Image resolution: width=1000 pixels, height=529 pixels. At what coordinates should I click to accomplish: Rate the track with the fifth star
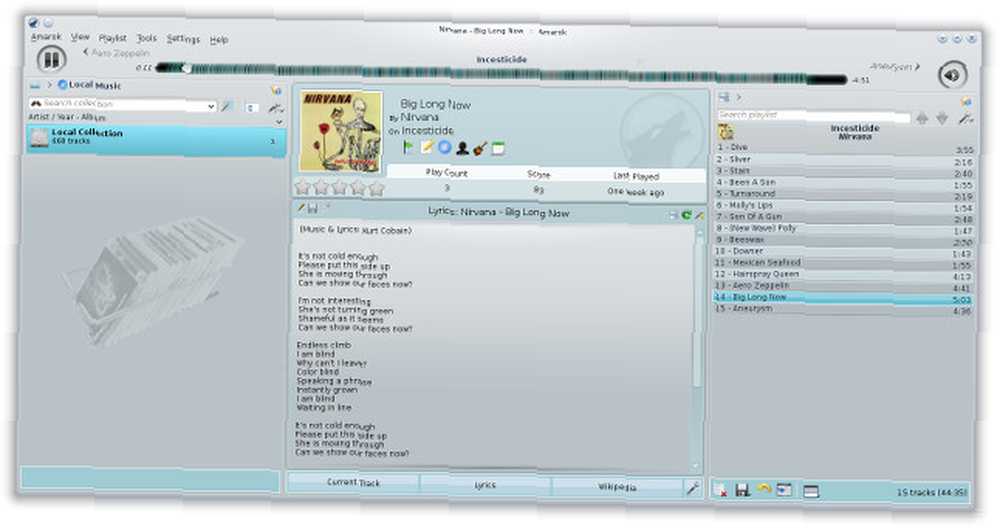tap(376, 188)
